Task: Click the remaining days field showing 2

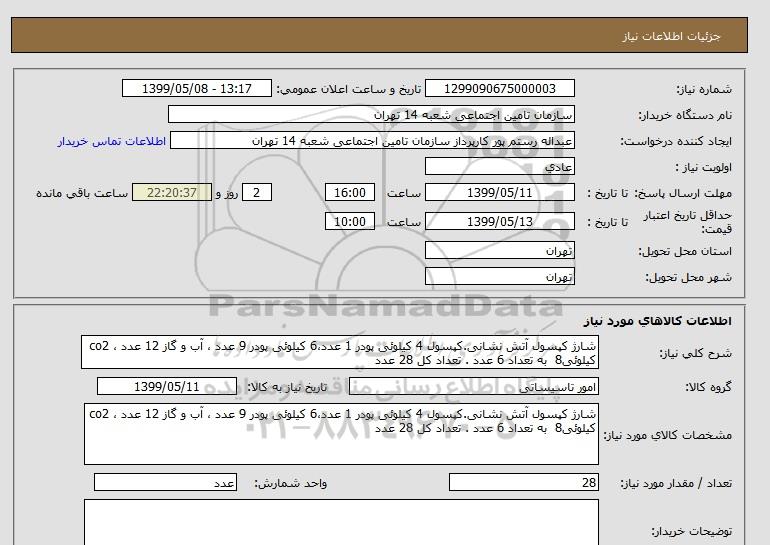Action: coord(256,192)
